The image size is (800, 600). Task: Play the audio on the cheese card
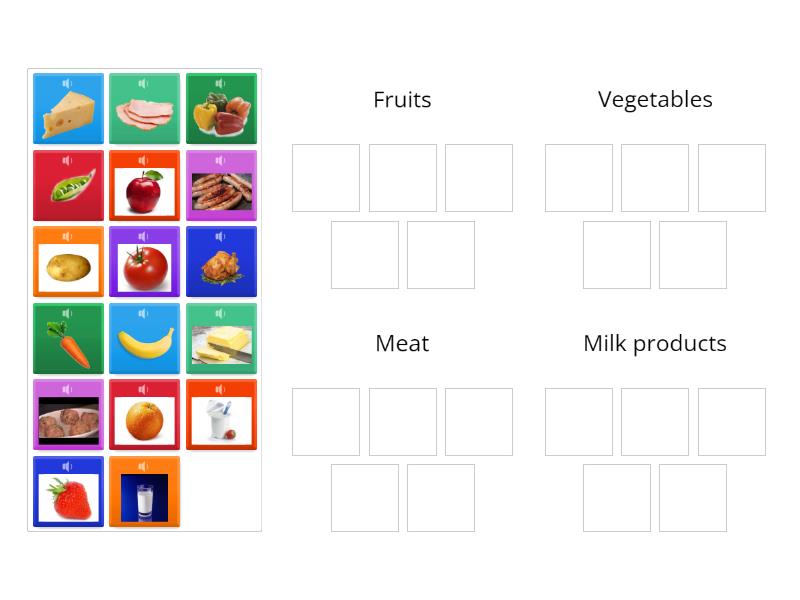pos(67,81)
